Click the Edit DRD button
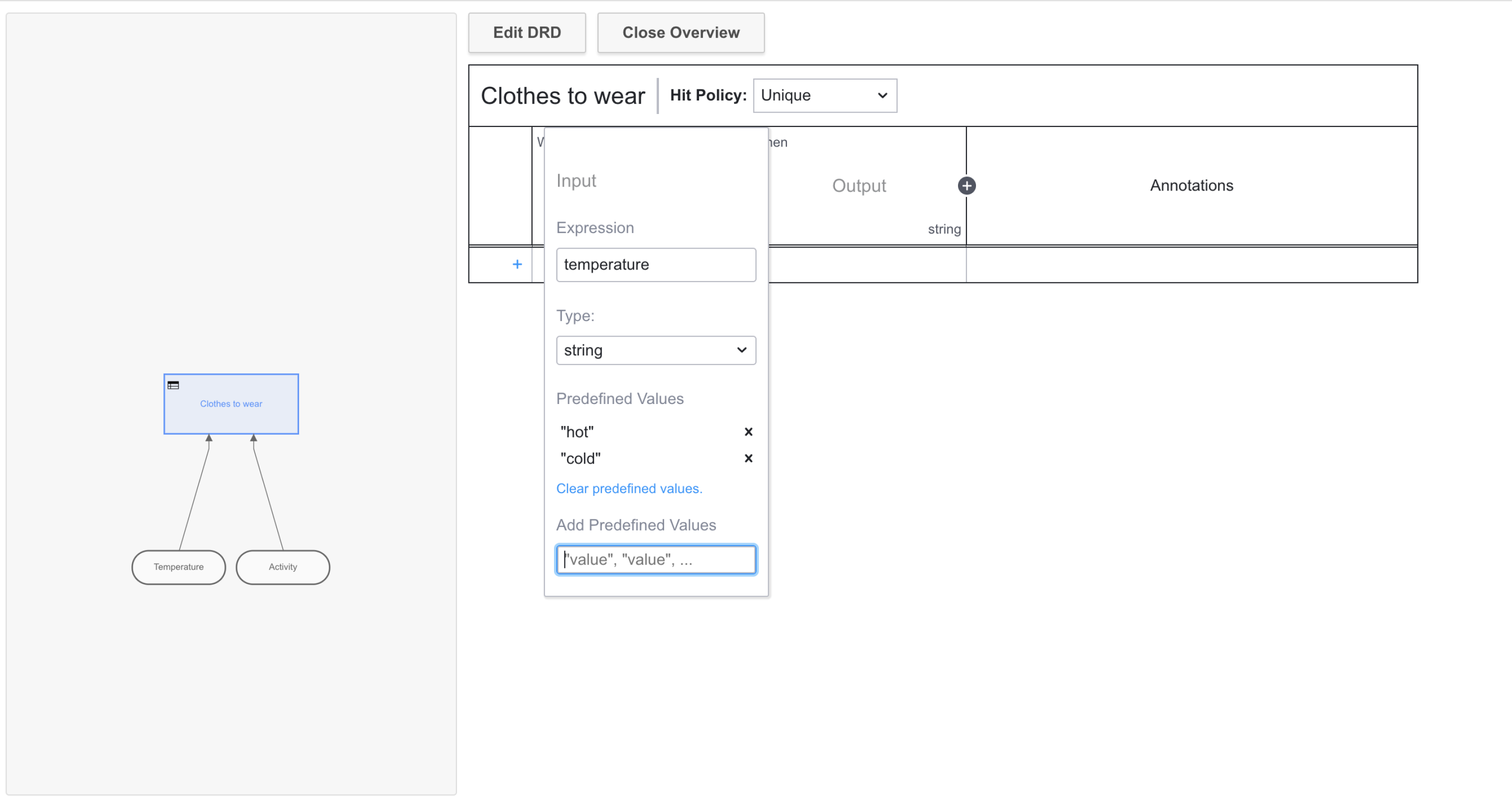1512x806 pixels. point(526,32)
